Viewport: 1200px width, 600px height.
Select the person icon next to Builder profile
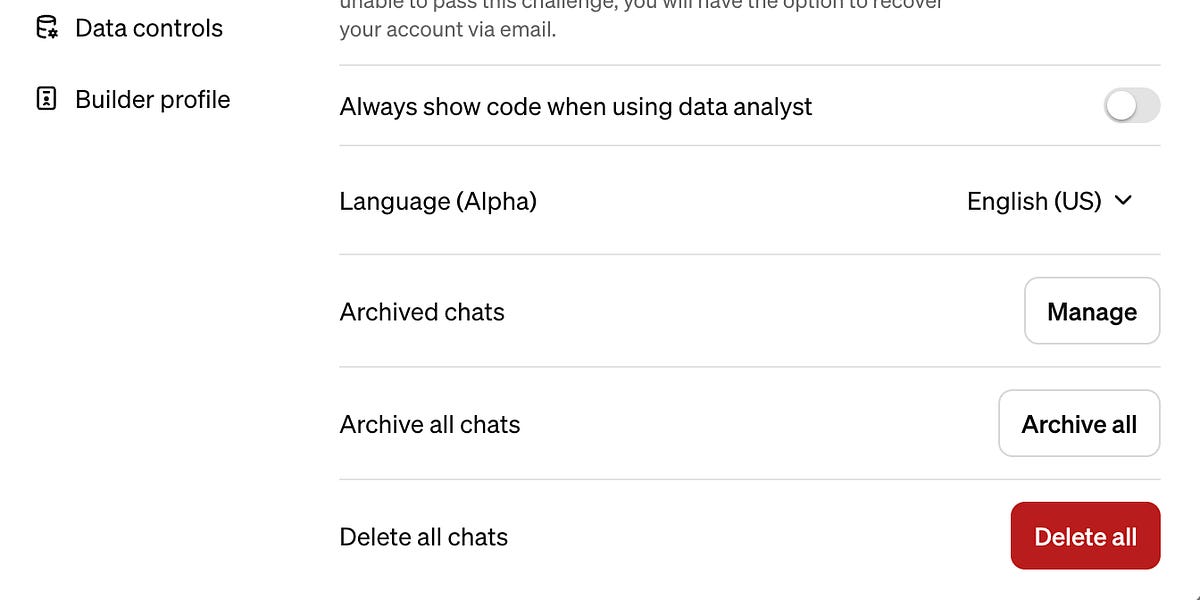click(44, 99)
